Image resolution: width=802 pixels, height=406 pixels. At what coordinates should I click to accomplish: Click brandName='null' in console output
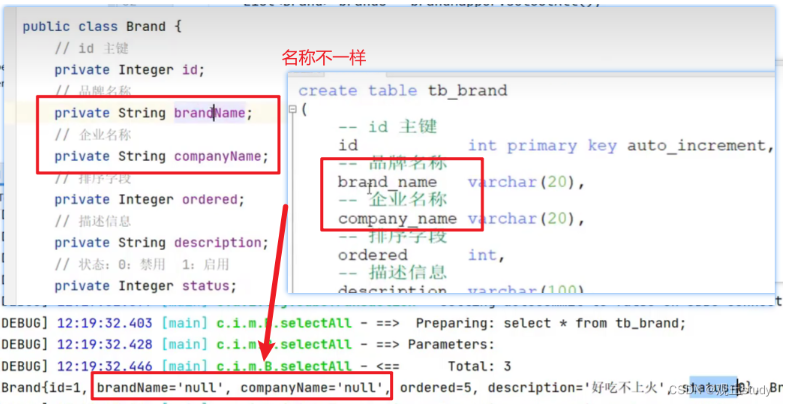point(160,388)
